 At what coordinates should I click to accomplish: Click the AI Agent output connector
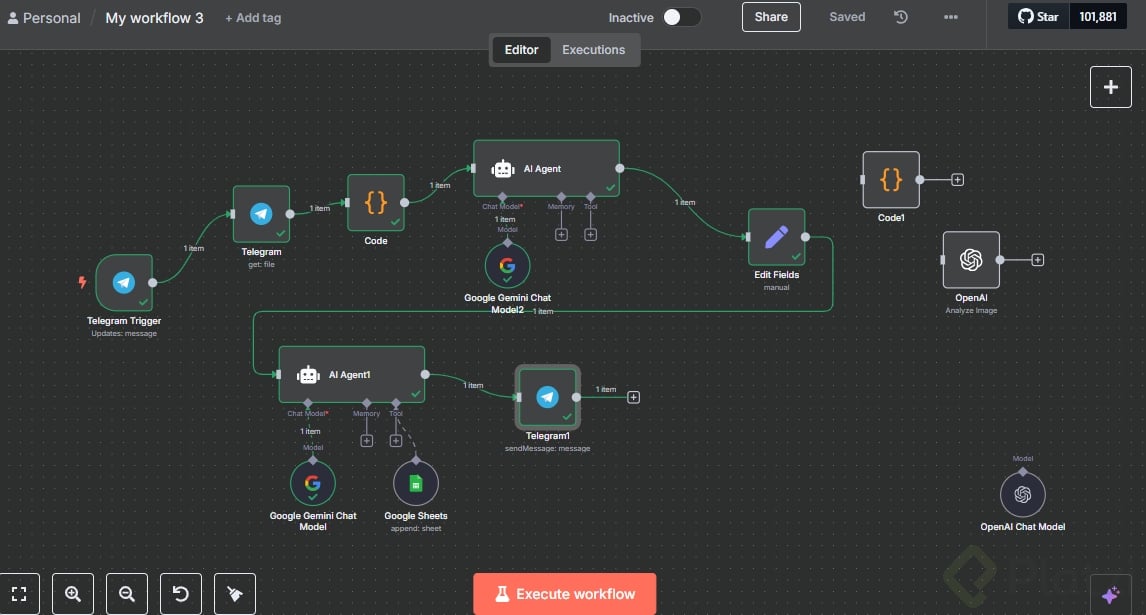620,168
